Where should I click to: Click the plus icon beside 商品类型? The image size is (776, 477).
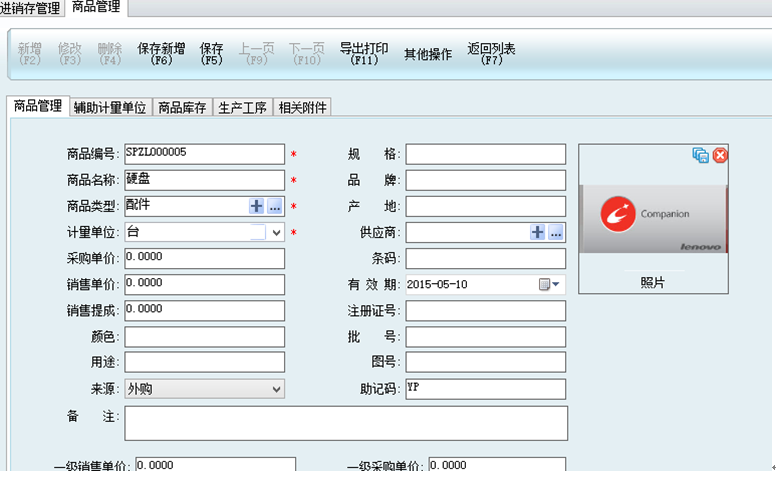tap(256, 206)
